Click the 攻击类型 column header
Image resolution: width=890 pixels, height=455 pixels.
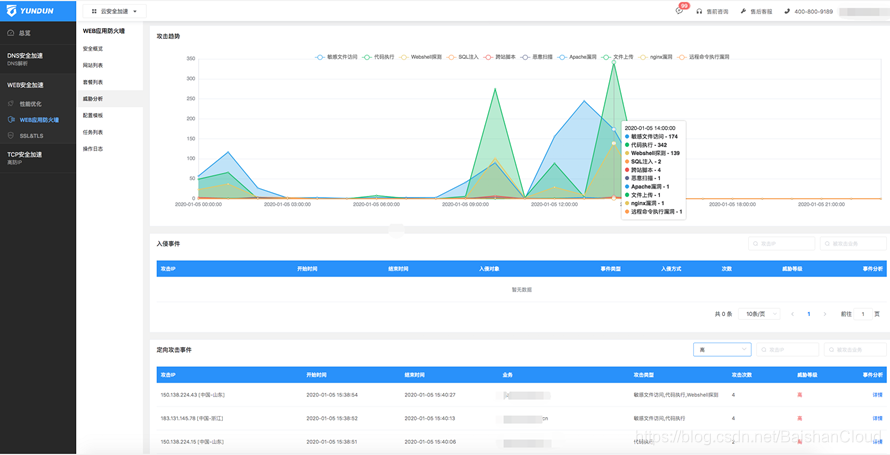[643, 375]
